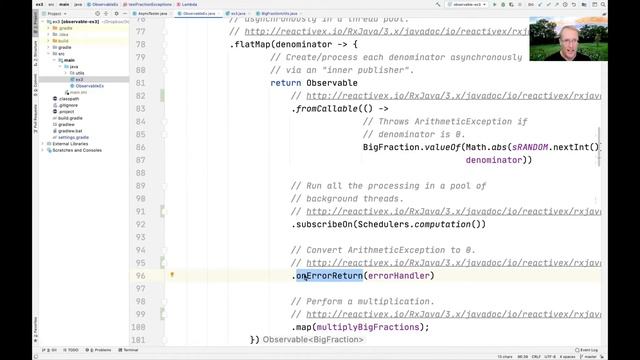Toggle the Commit tool window stripe button
This screenshot has height=360, width=640.
click(36, 85)
